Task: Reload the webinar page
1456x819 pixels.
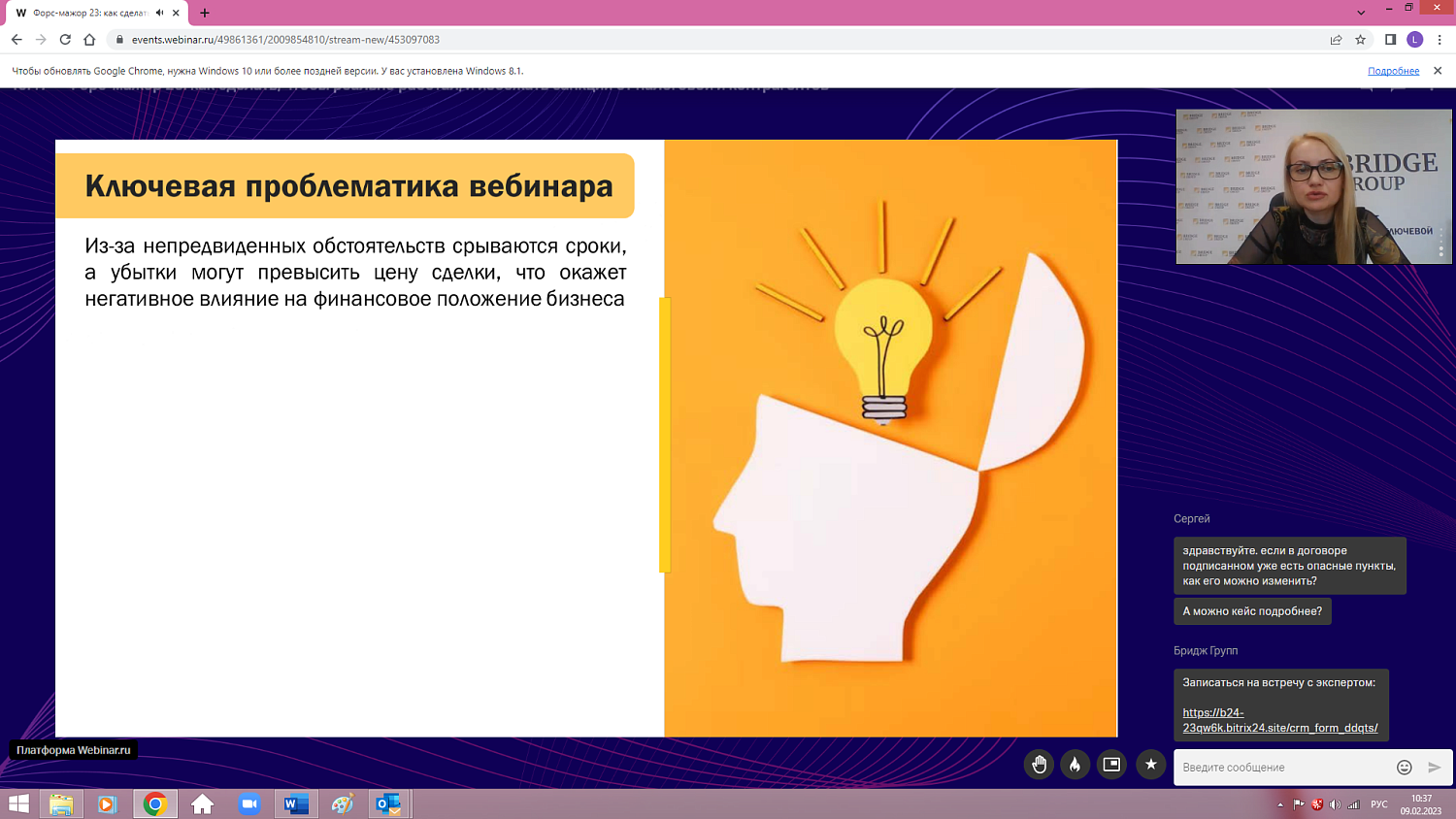Action: coord(65,40)
